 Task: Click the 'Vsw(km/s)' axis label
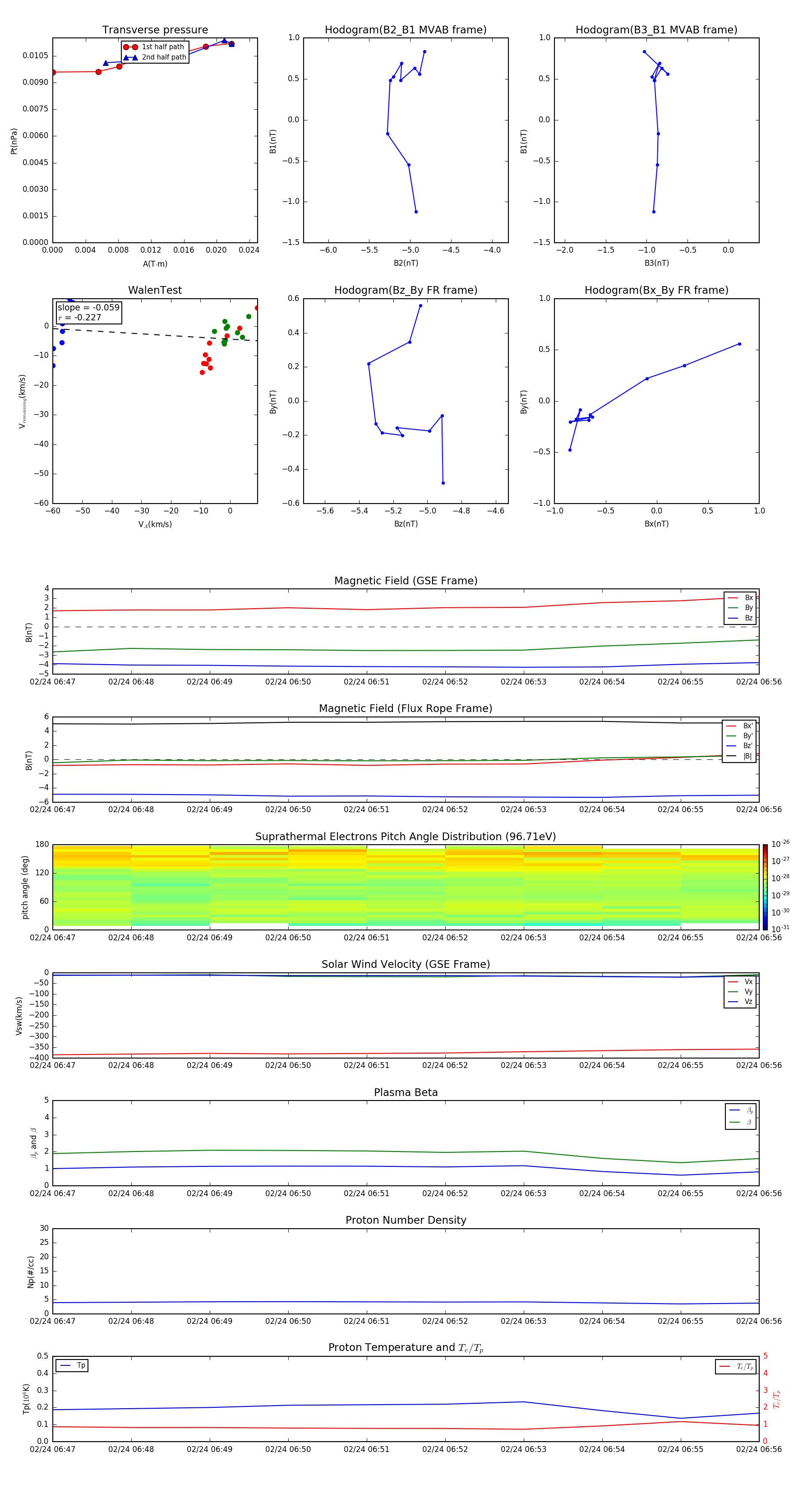tap(19, 1016)
